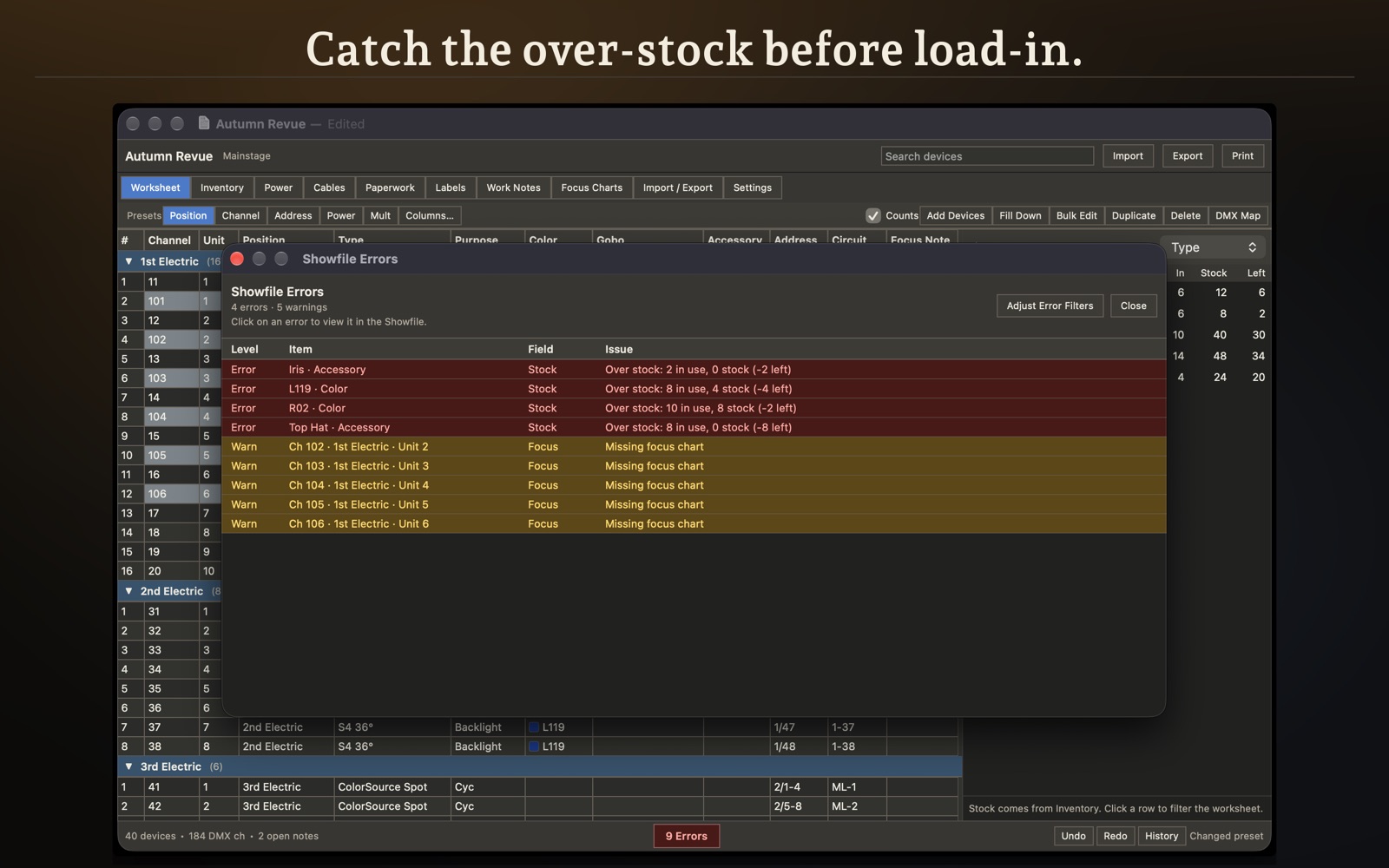The width and height of the screenshot is (1389, 868).
Task: Click the document icon beside Autumn Revue title
Action: (204, 123)
